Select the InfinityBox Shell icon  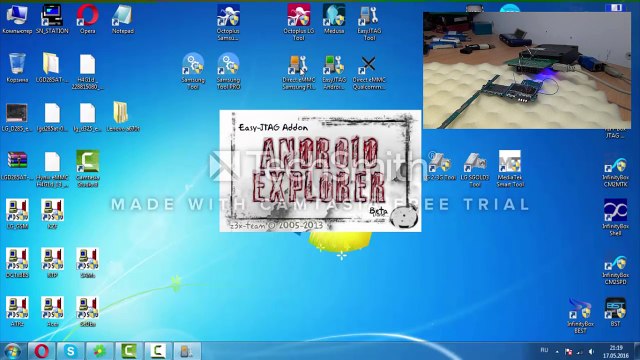pos(616,217)
